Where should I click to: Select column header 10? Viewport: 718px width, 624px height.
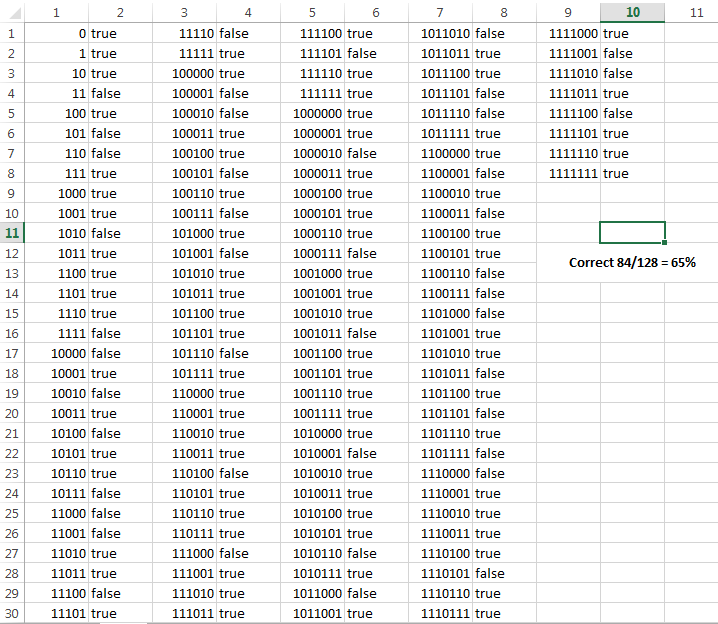pyautogui.click(x=632, y=12)
